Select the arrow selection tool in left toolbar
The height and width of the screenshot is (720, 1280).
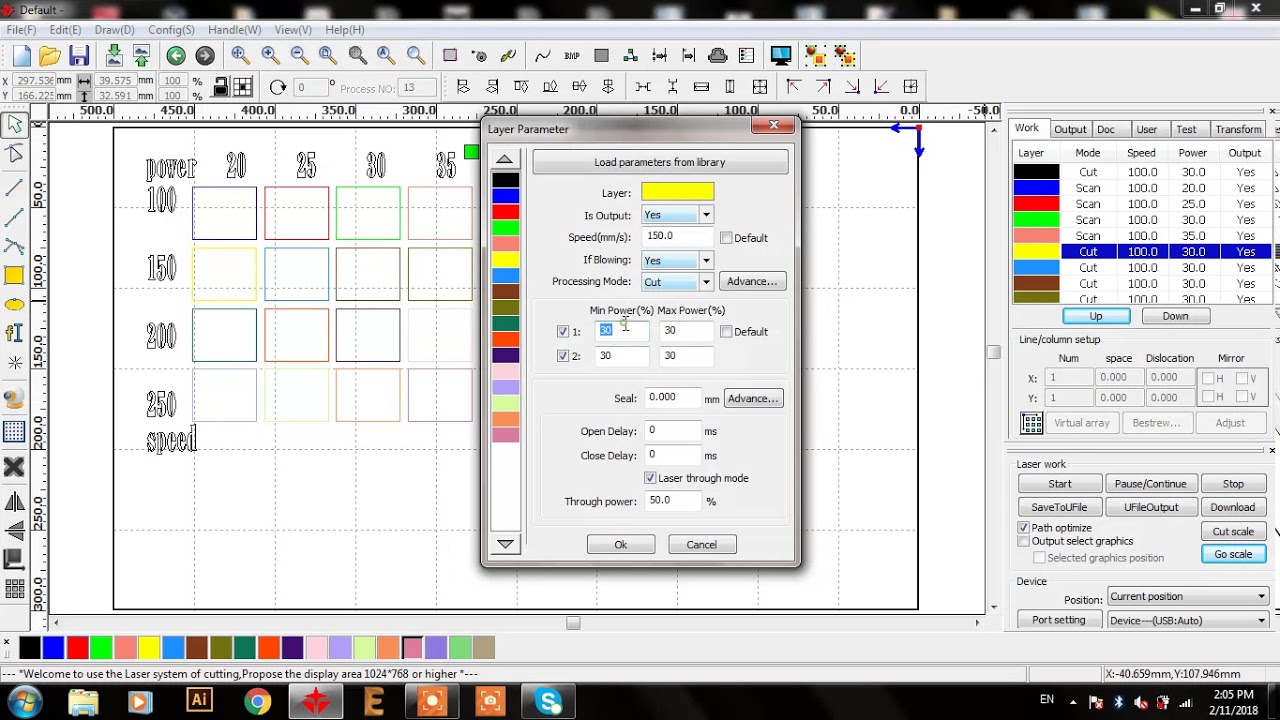(x=14, y=125)
